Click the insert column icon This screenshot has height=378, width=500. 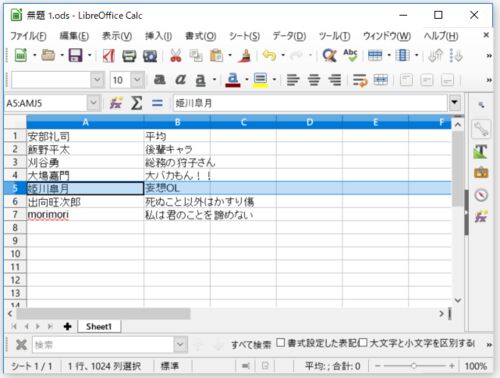pyautogui.click(x=402, y=55)
